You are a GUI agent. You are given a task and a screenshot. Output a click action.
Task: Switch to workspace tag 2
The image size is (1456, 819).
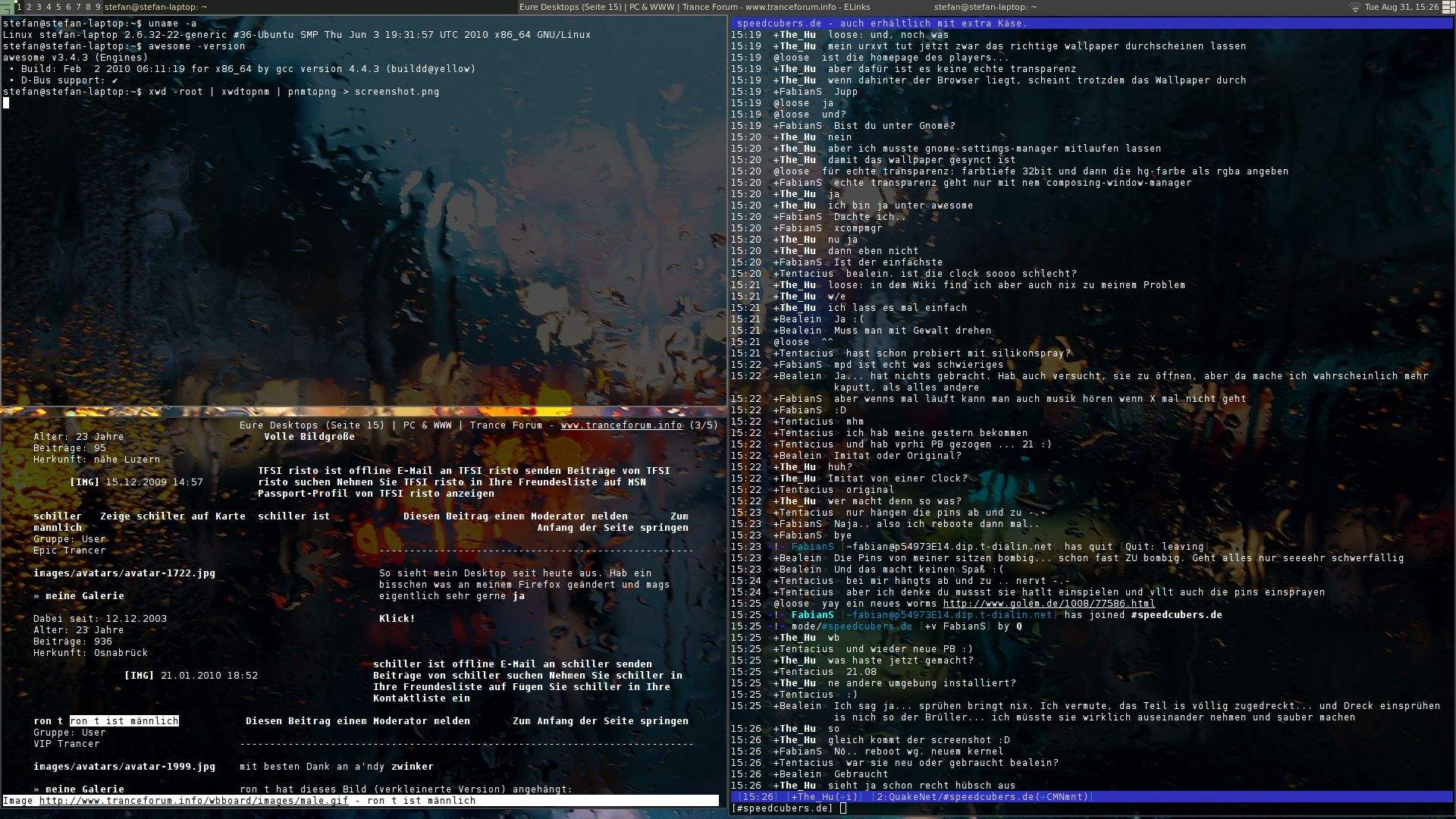pyautogui.click(x=29, y=7)
